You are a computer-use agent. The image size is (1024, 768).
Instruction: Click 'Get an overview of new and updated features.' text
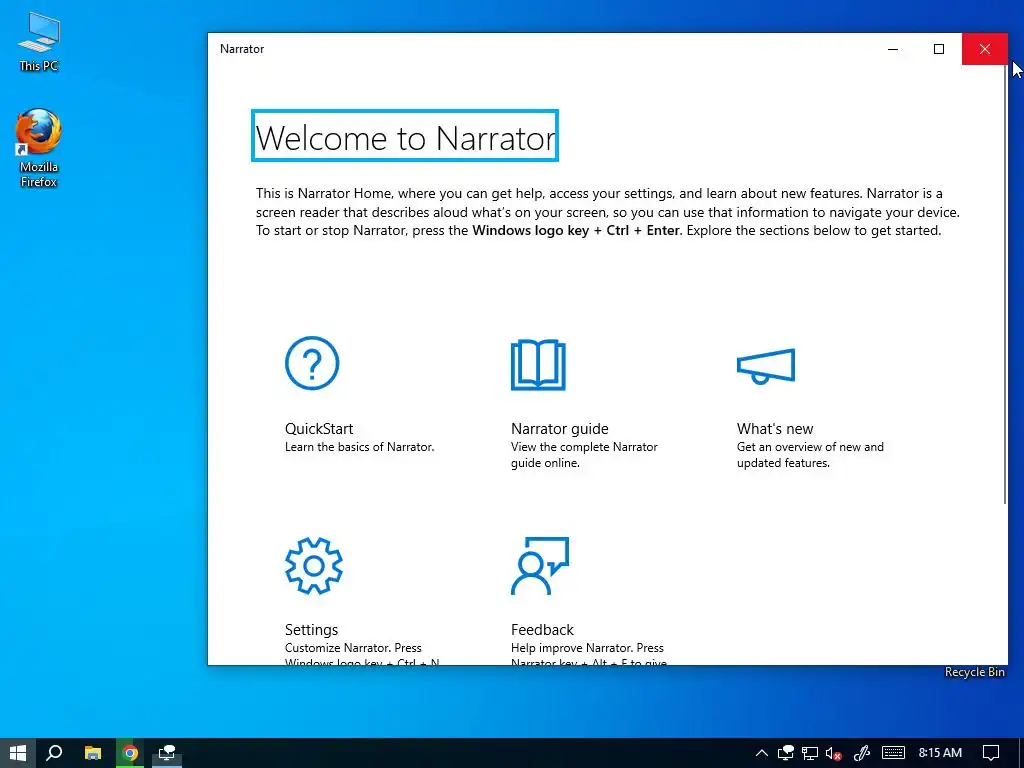(x=810, y=455)
